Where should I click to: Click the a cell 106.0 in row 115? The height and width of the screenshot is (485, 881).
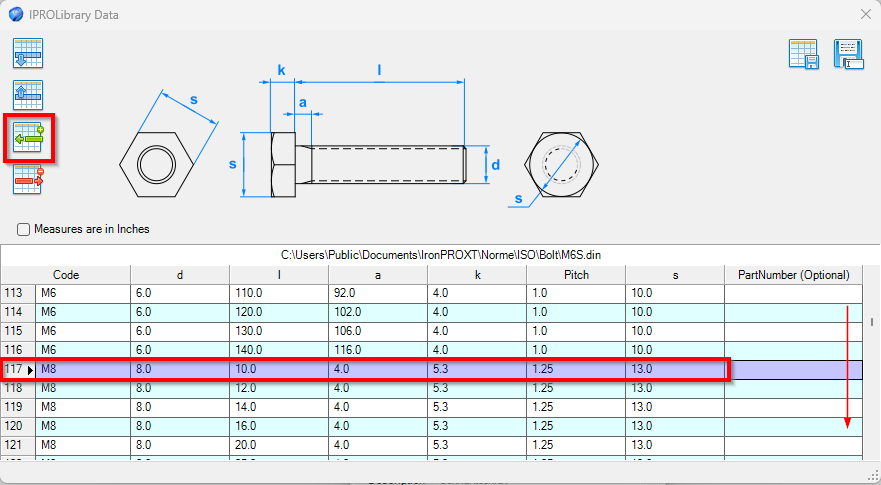click(378, 332)
